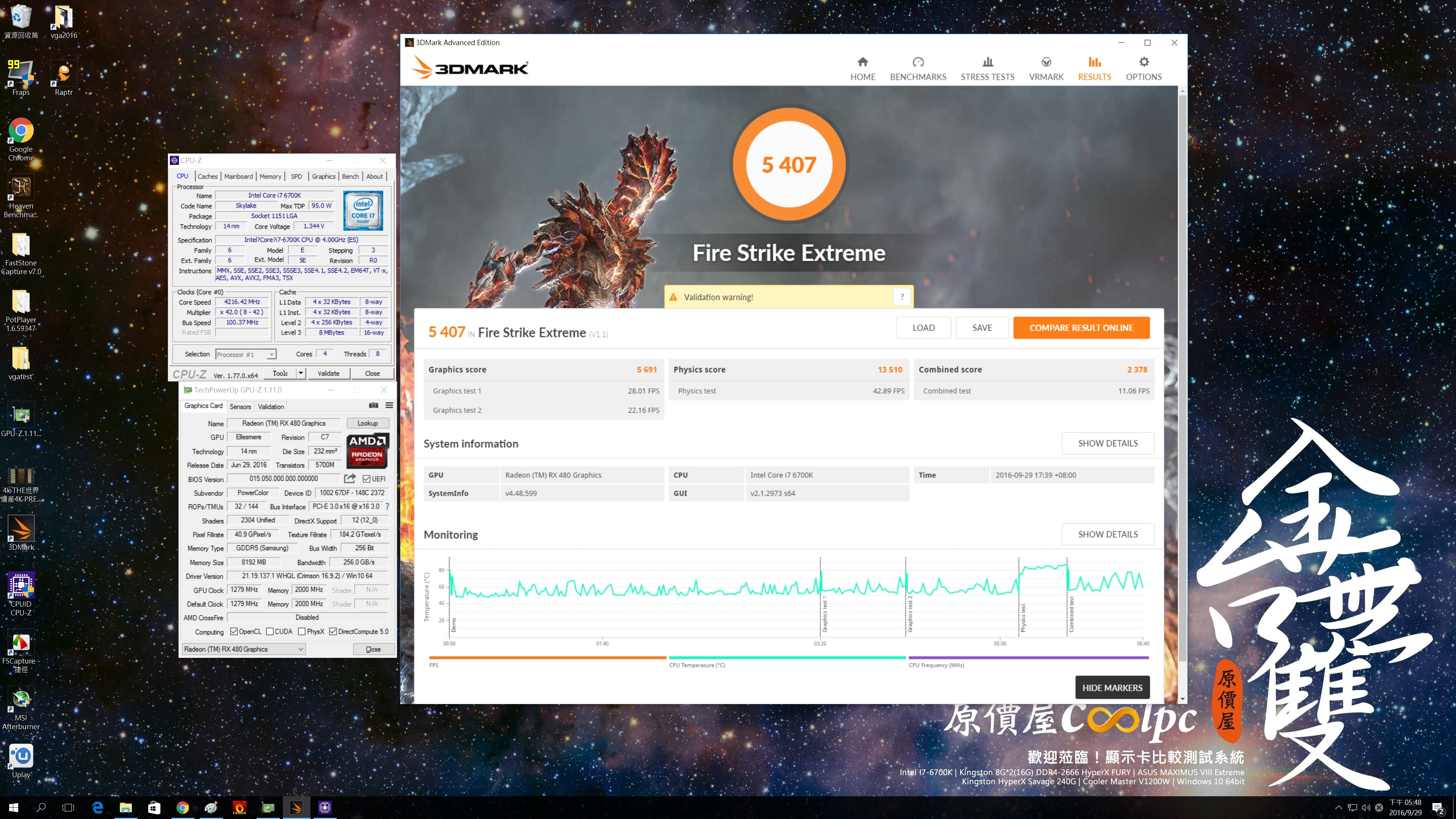Open the Heaven Benchmark desktop icon
This screenshot has height=819, width=1456.
[21, 197]
